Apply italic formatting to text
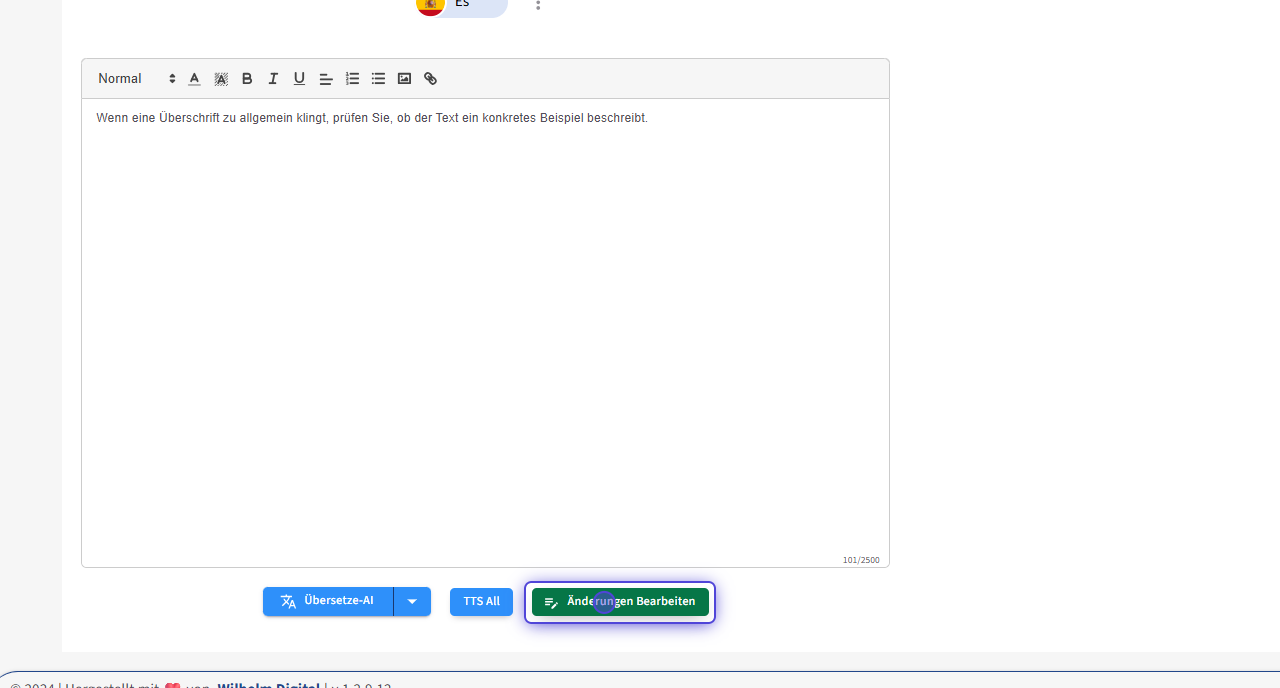This screenshot has height=688, width=1280. [x=273, y=79]
